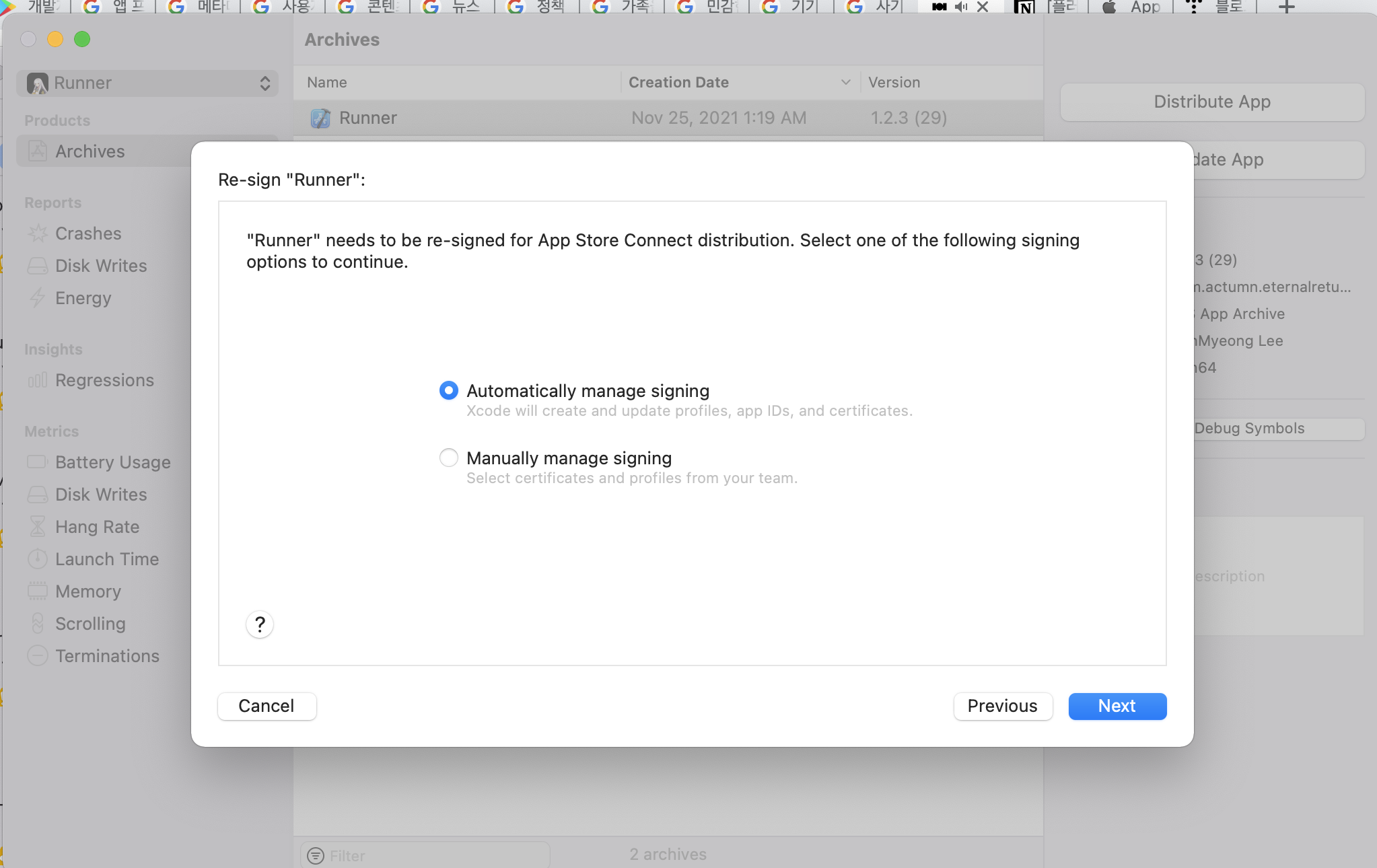Select Automatically manage signing option

point(449,391)
